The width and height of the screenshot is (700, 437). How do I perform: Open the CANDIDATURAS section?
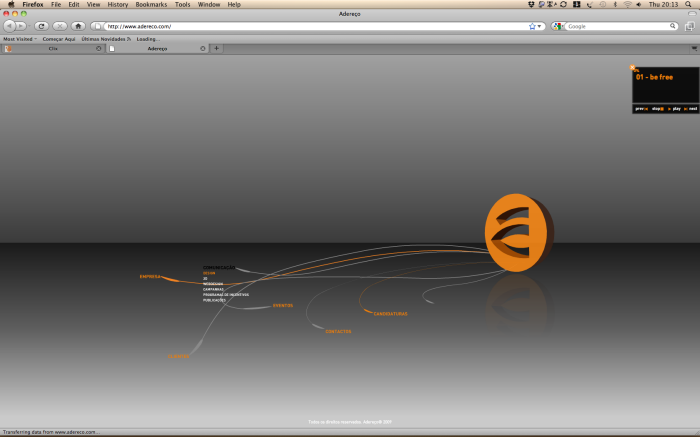390,314
